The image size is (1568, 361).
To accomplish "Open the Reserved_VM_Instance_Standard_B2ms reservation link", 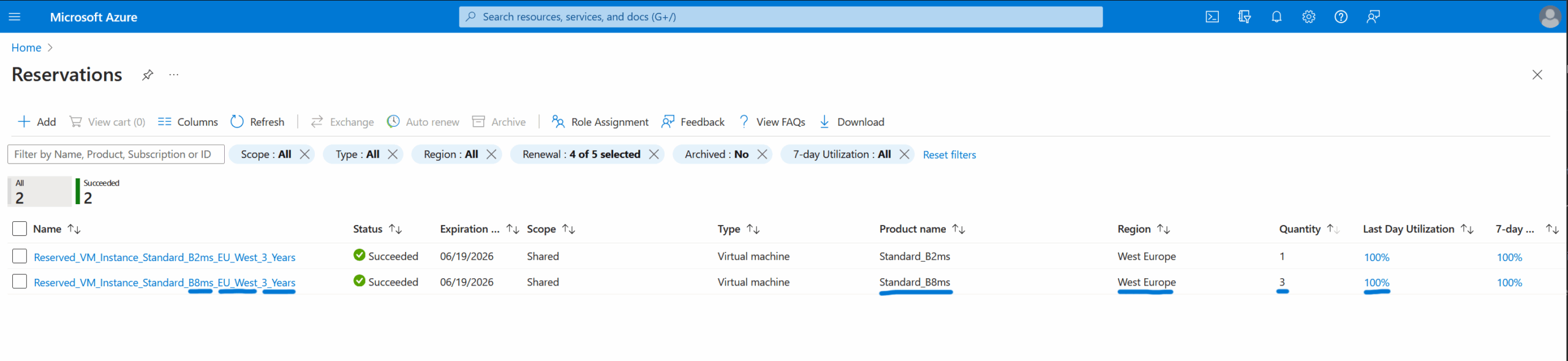I will pos(164,257).
